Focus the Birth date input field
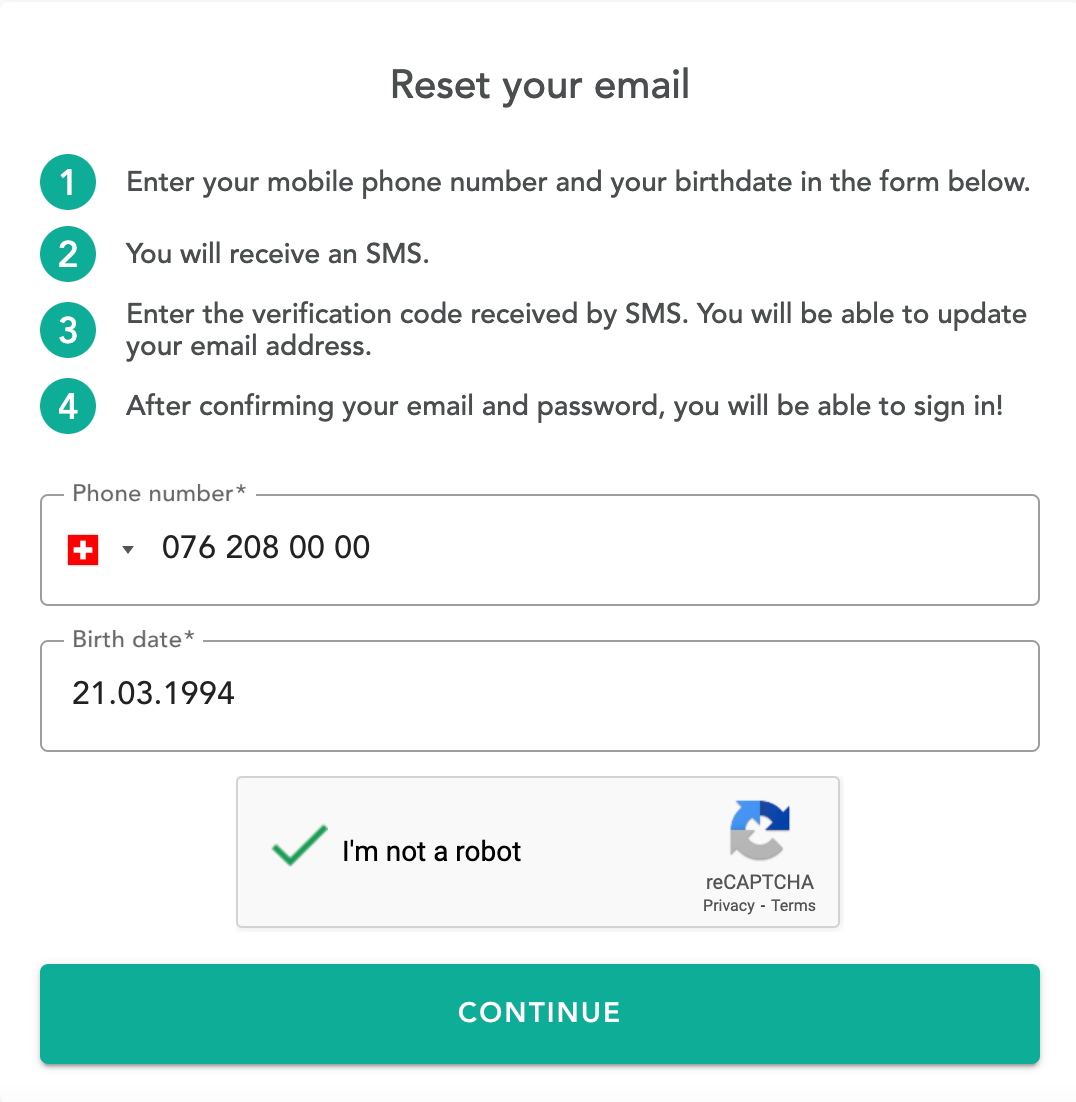Image resolution: width=1076 pixels, height=1102 pixels. tap(540, 695)
